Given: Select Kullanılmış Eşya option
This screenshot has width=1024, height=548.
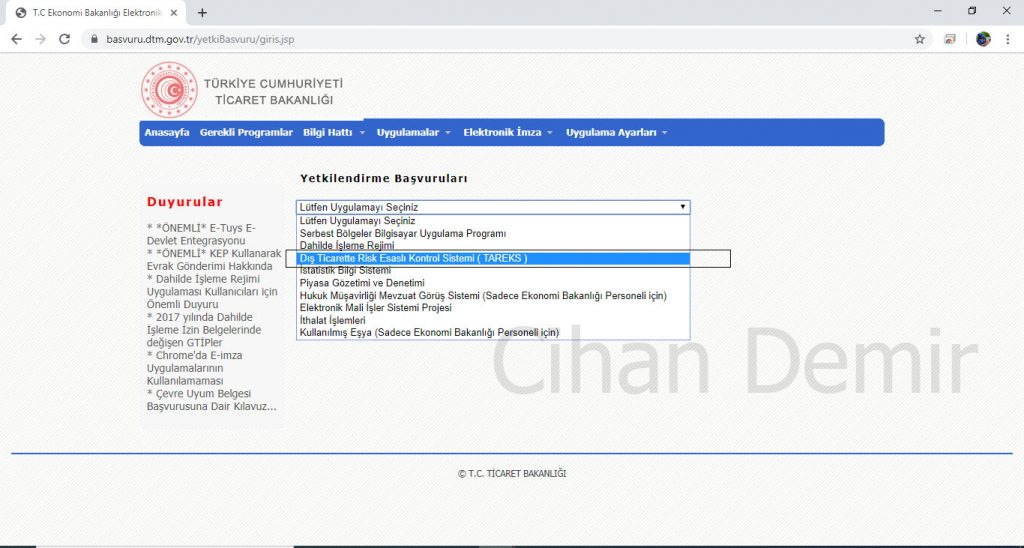Looking at the screenshot, I should coord(493,332).
